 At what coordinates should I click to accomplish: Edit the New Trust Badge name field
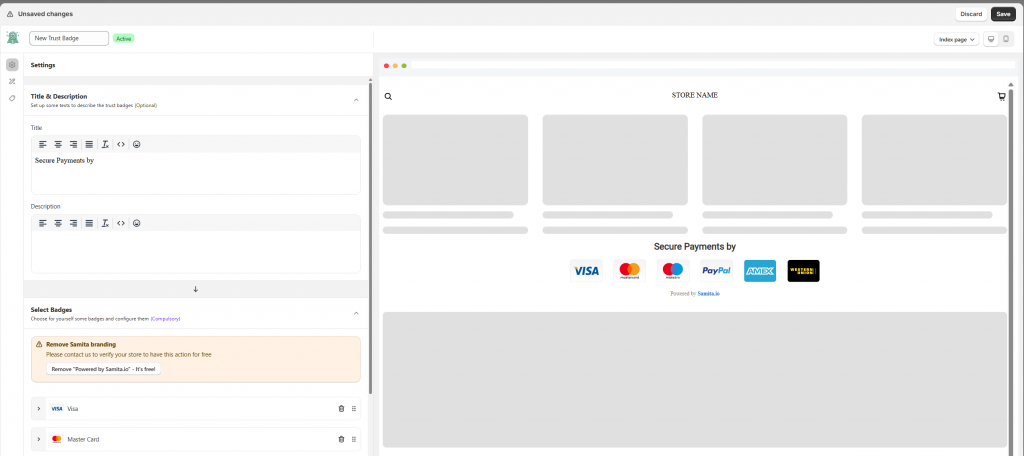tap(69, 39)
